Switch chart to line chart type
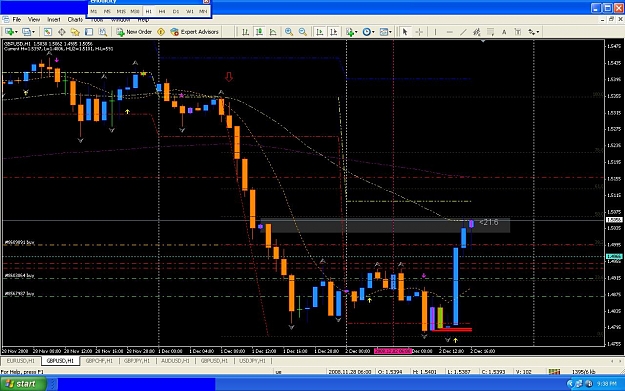Image resolution: width=625 pixels, height=391 pixels. (x=273, y=32)
